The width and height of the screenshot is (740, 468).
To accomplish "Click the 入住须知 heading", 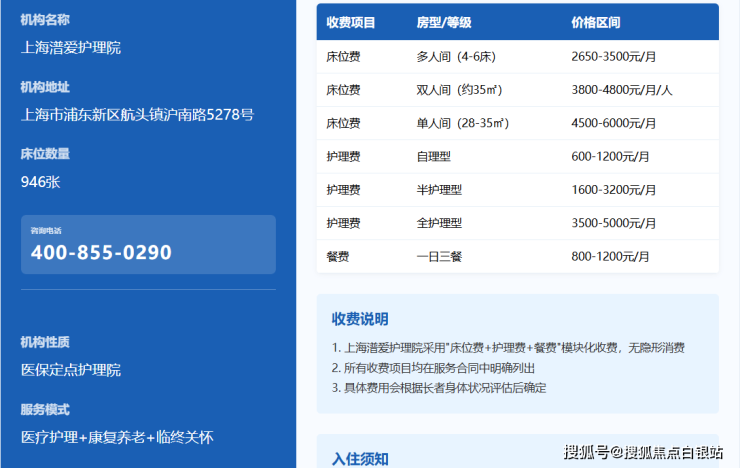I will pos(360,459).
